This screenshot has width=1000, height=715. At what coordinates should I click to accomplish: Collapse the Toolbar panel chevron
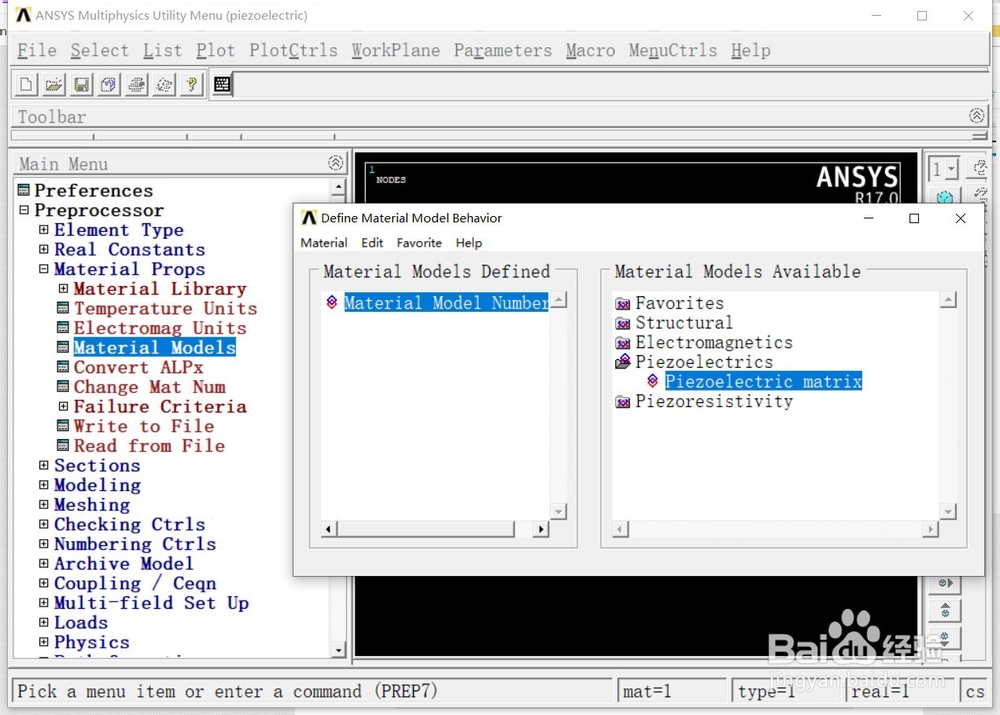click(x=976, y=115)
